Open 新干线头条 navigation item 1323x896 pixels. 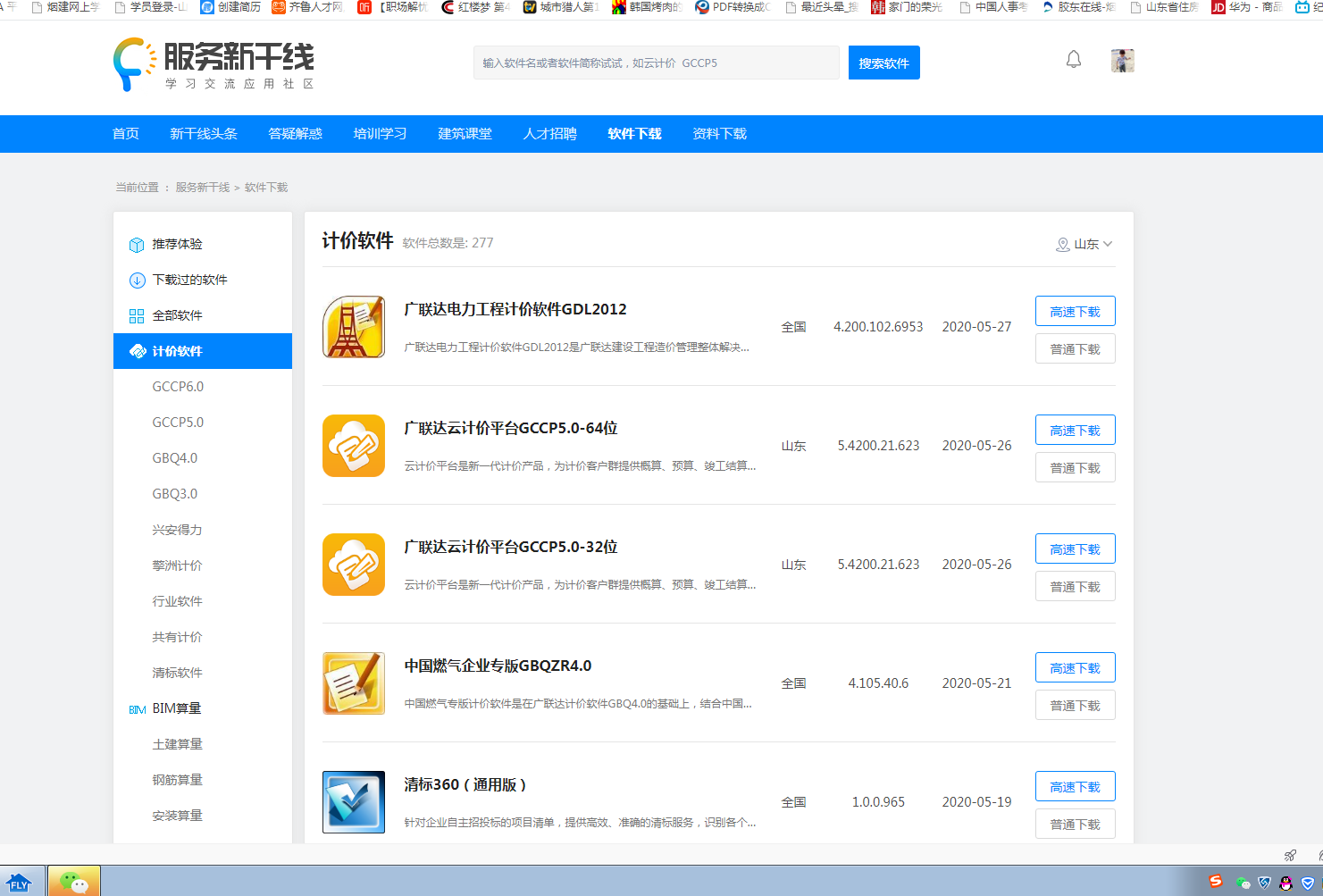click(x=204, y=134)
